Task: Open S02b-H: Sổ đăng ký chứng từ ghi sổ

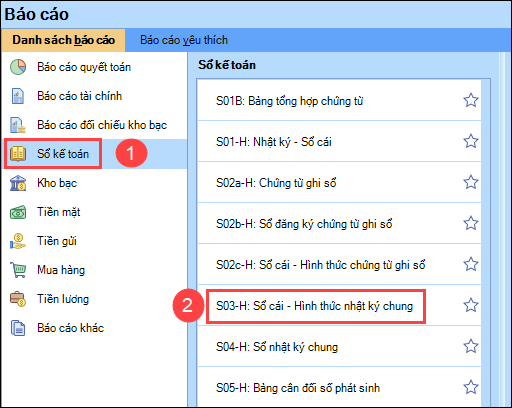Action: coord(339,223)
